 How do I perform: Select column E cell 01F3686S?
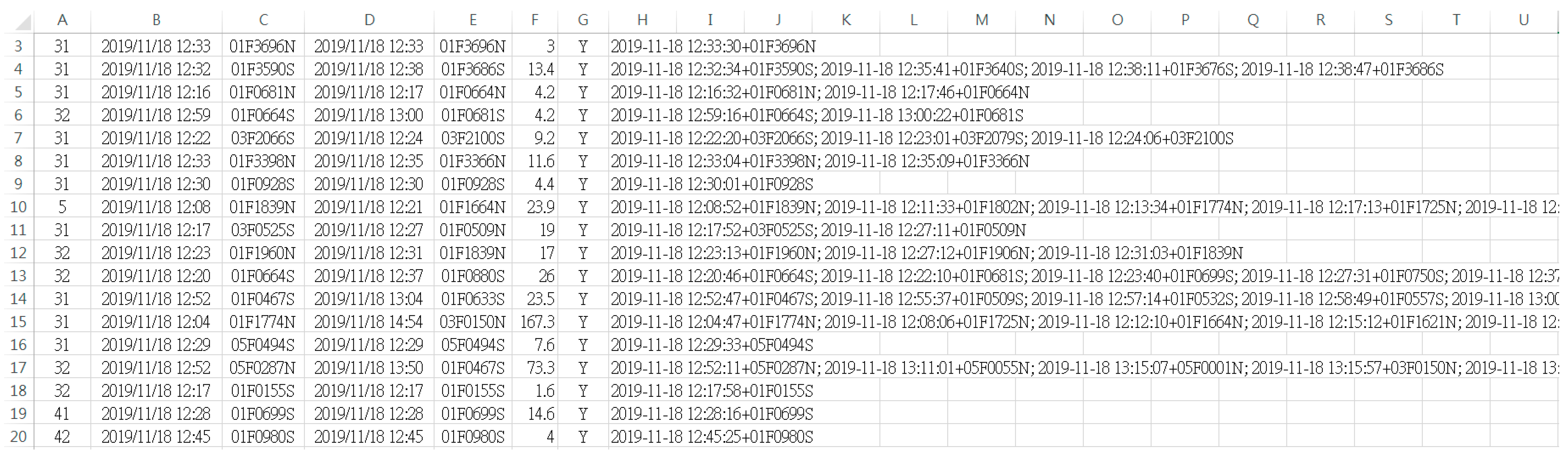472,69
